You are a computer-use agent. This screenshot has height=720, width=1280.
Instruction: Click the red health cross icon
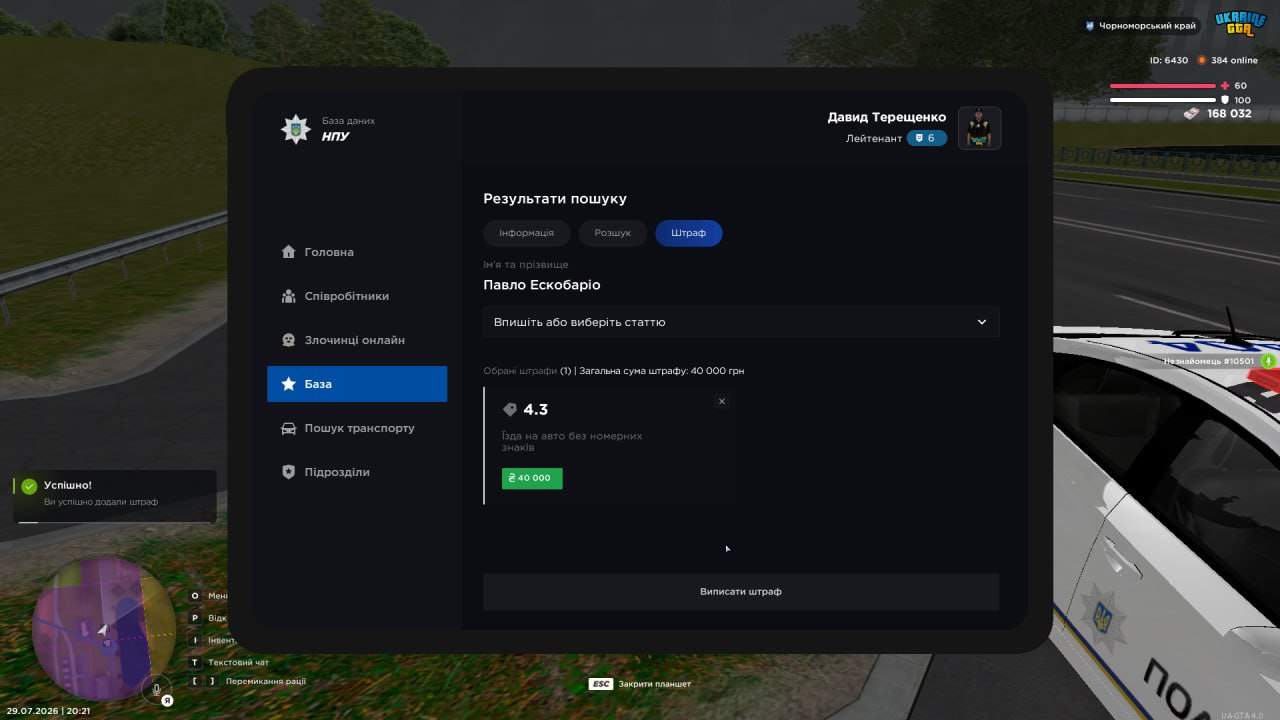click(1225, 86)
